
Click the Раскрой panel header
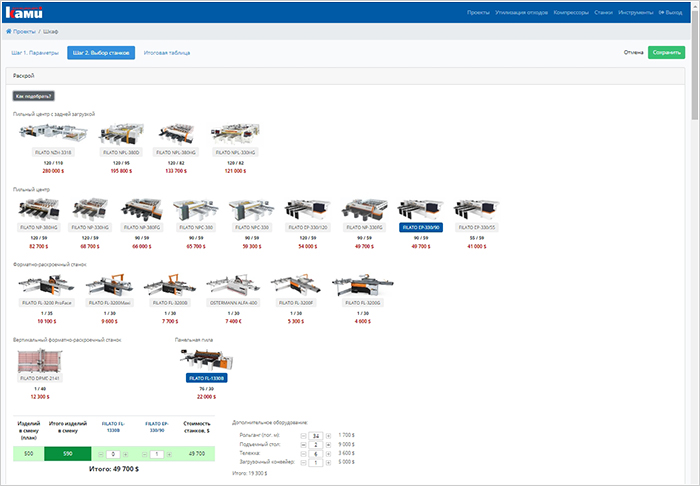(345, 76)
